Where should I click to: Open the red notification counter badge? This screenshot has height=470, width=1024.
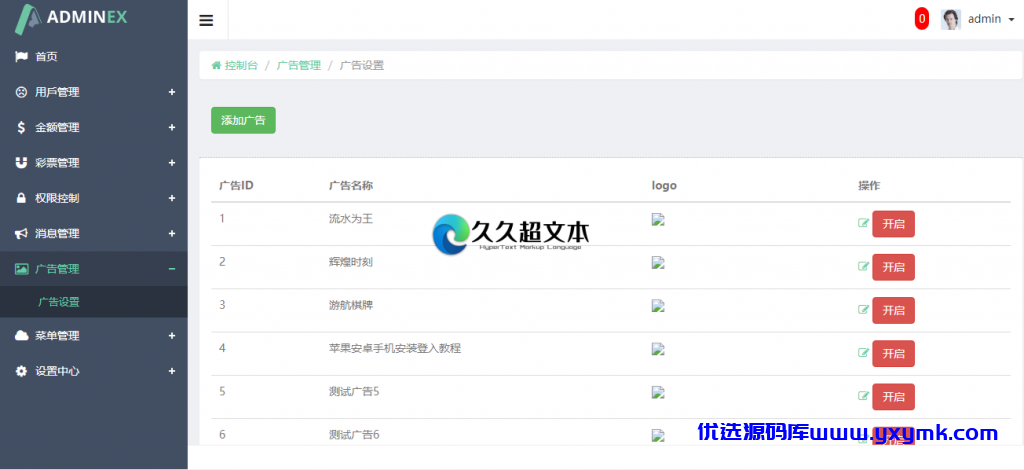[921, 19]
